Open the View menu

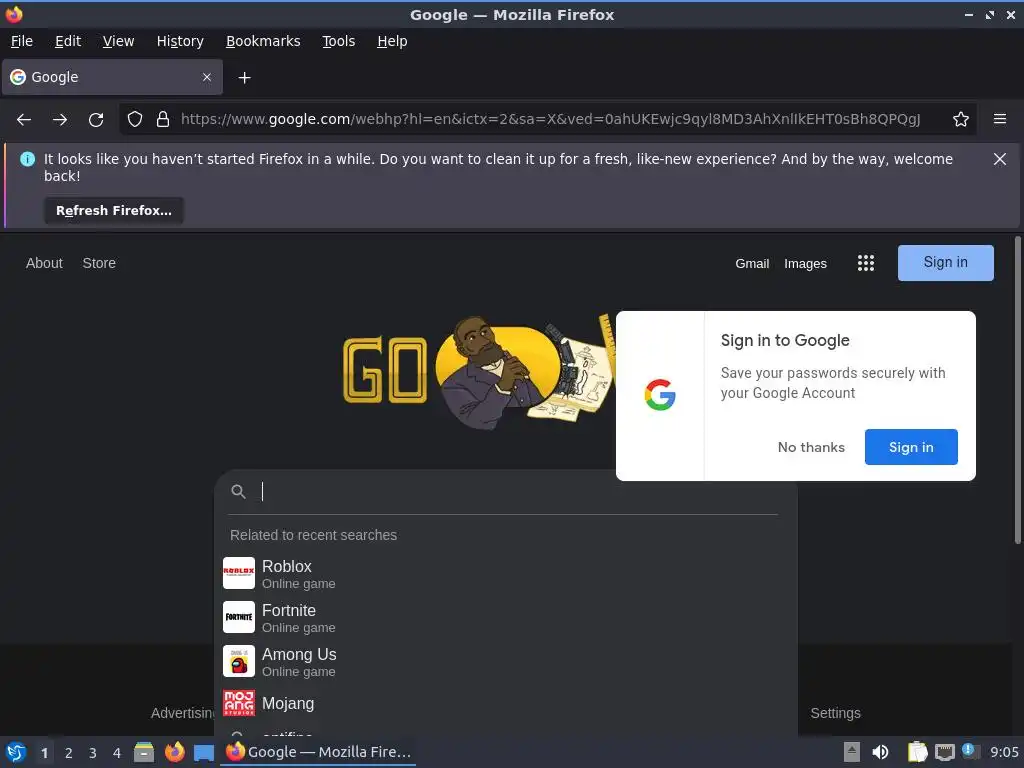pyautogui.click(x=118, y=41)
